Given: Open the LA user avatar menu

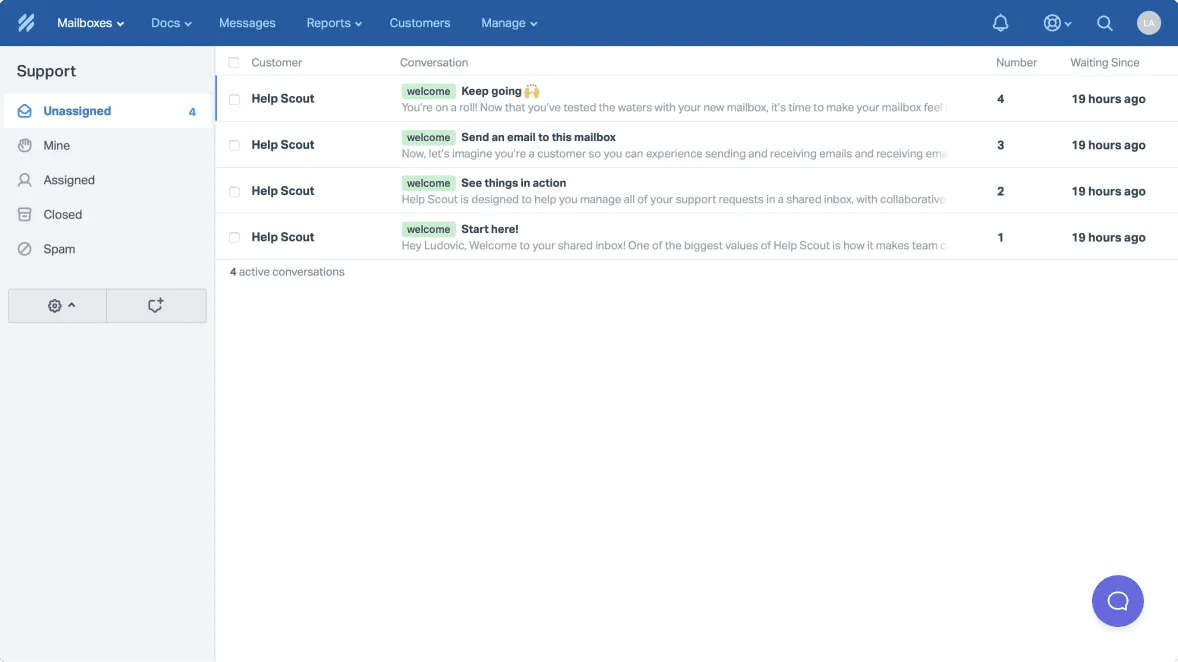Looking at the screenshot, I should [x=1149, y=23].
